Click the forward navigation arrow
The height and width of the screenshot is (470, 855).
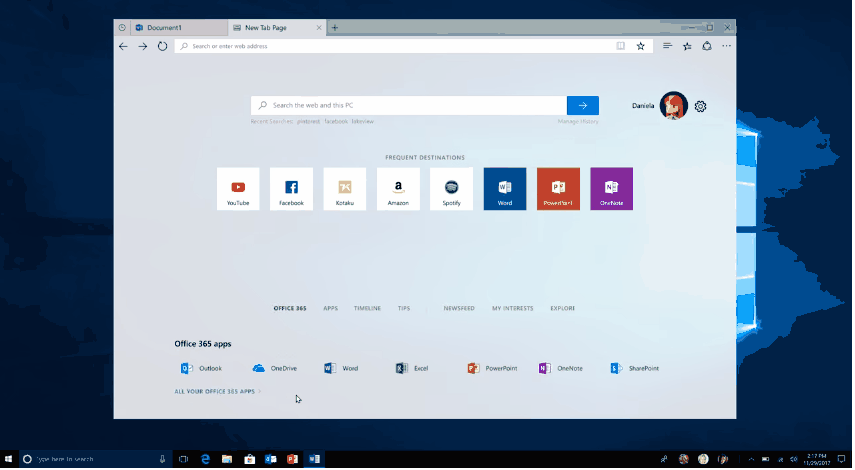tap(143, 46)
